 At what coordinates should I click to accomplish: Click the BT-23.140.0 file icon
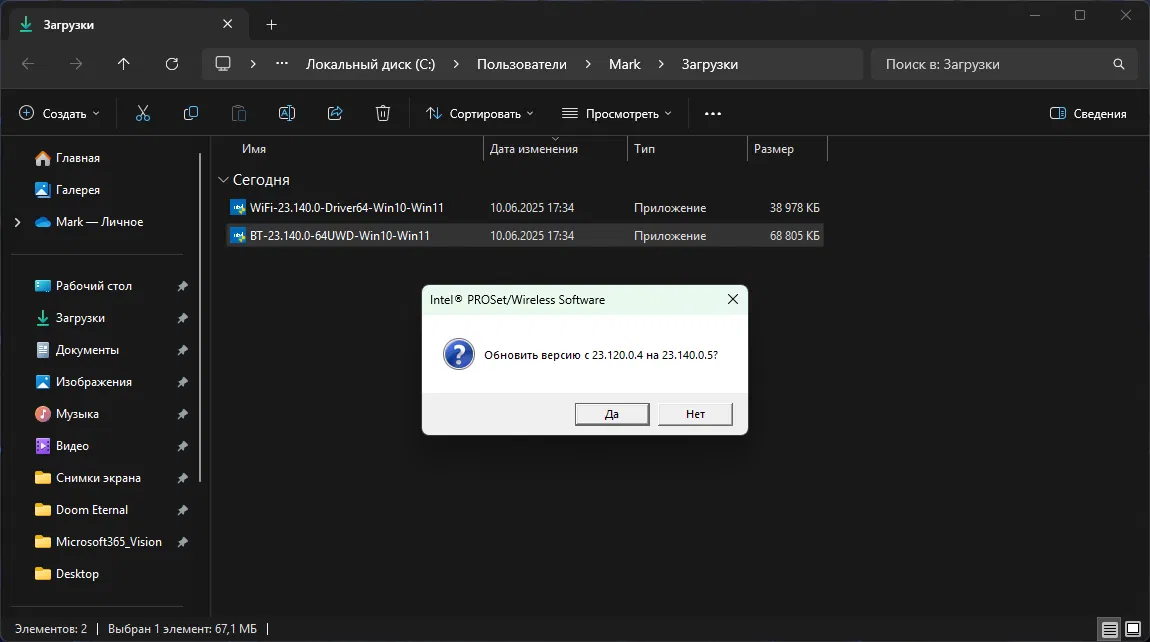(238, 236)
